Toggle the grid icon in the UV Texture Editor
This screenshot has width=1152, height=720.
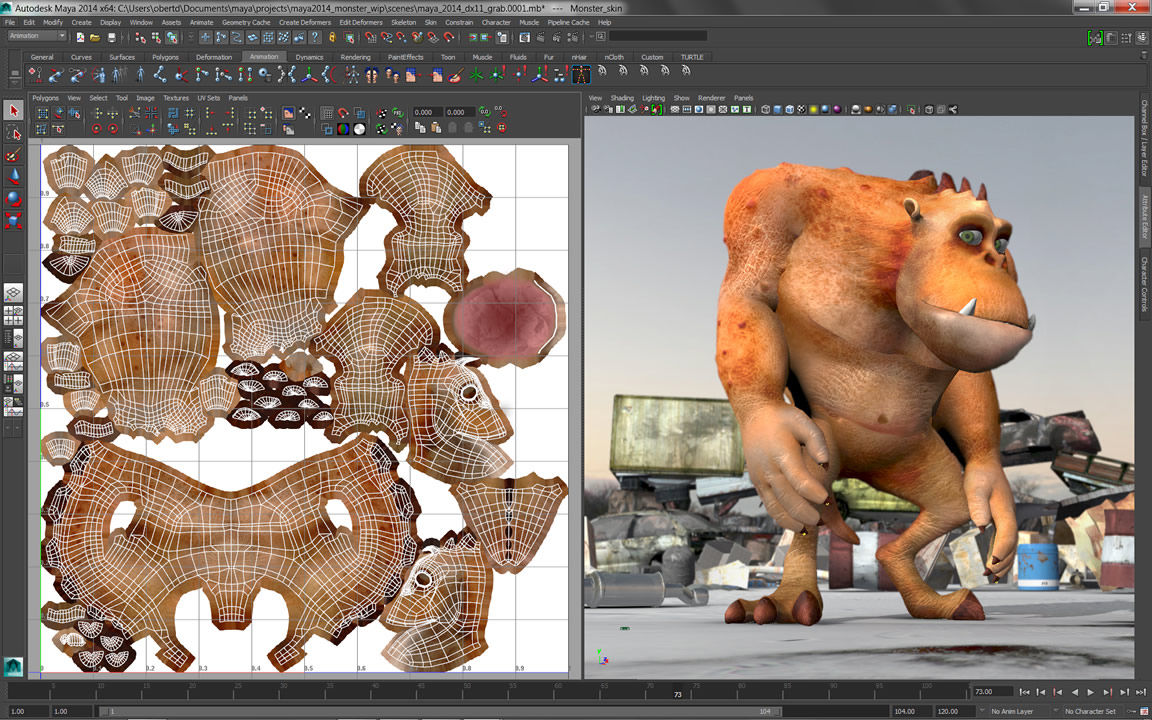click(327, 113)
